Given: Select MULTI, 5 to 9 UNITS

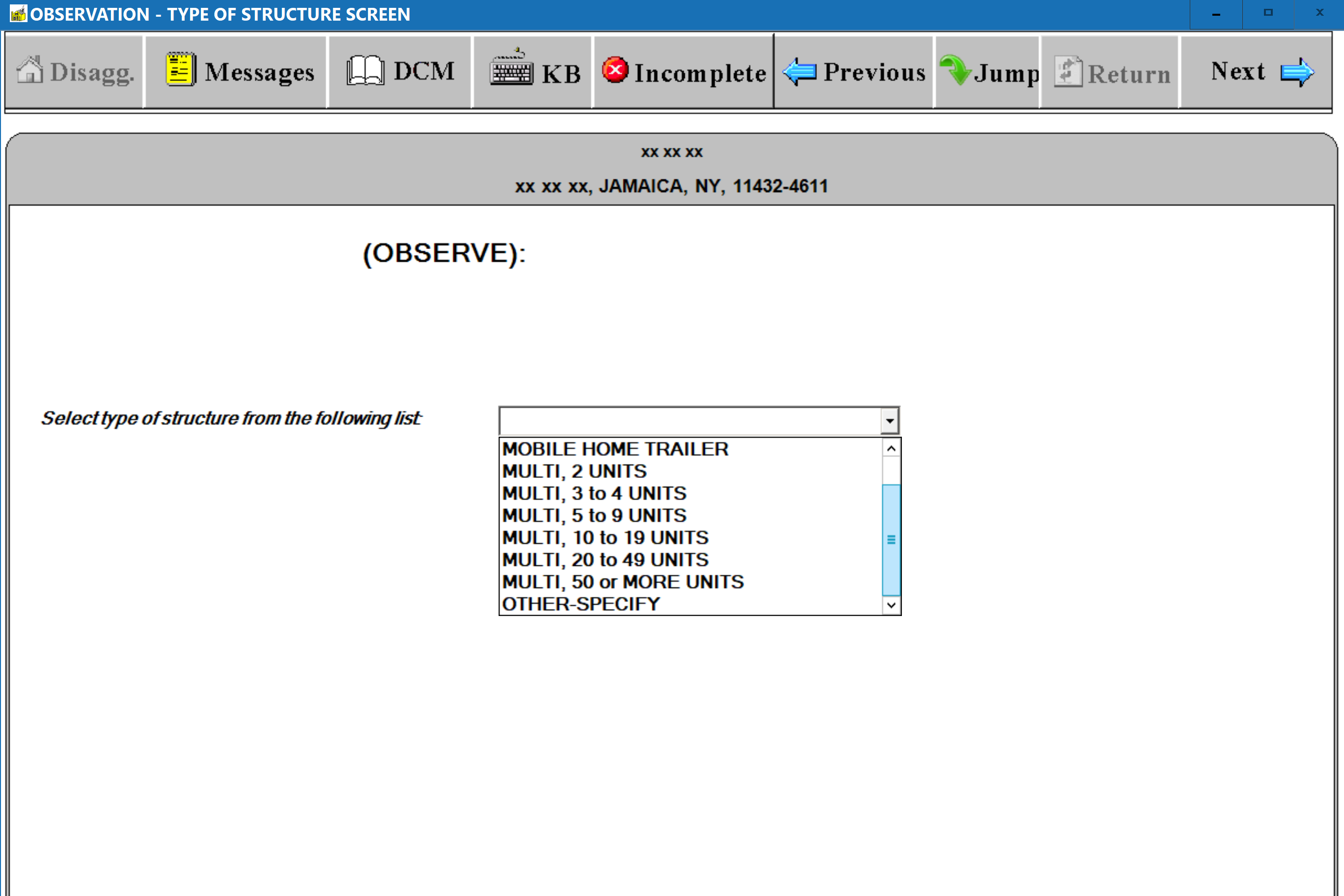Looking at the screenshot, I should tap(594, 515).
